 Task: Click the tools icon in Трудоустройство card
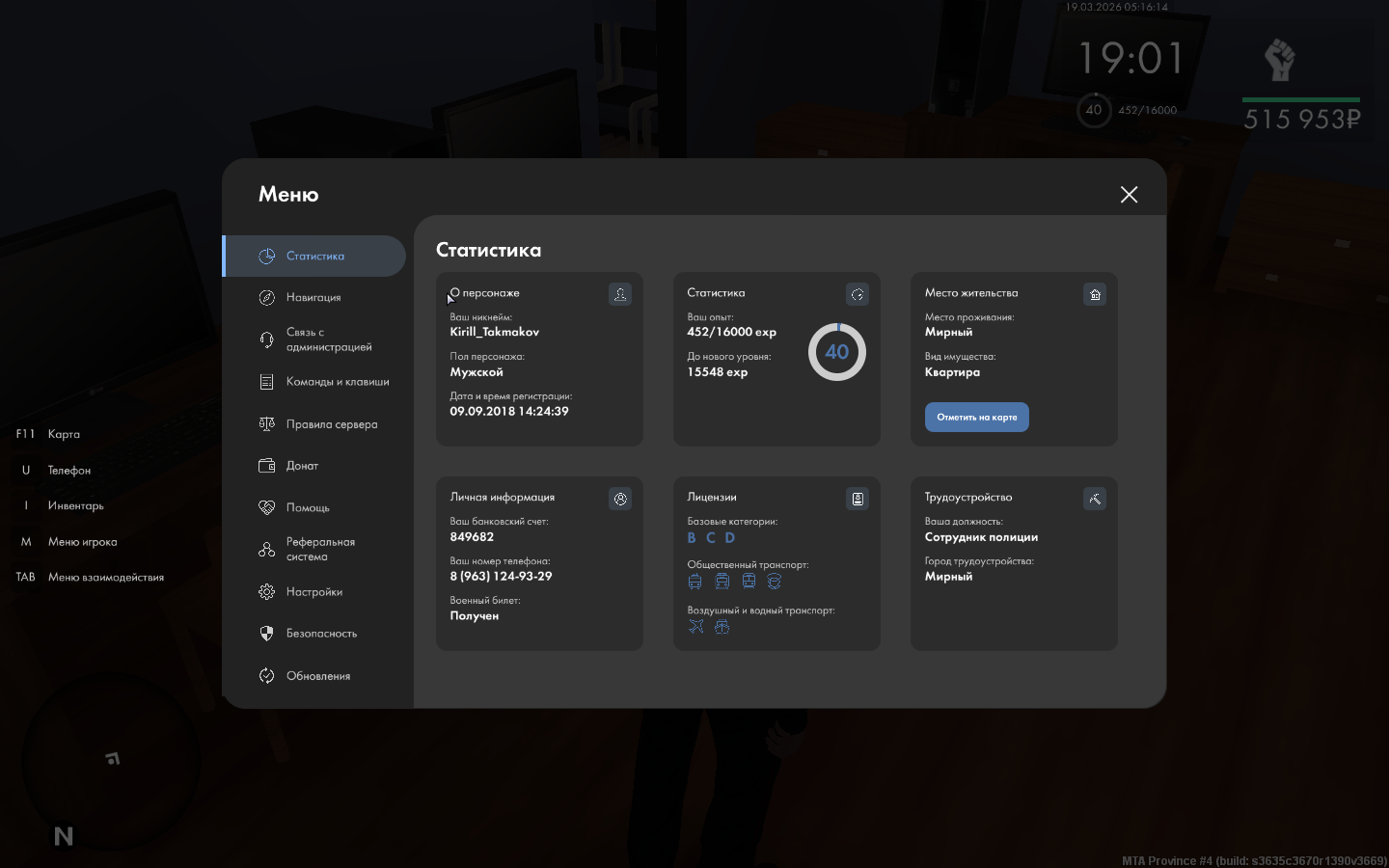[1095, 499]
